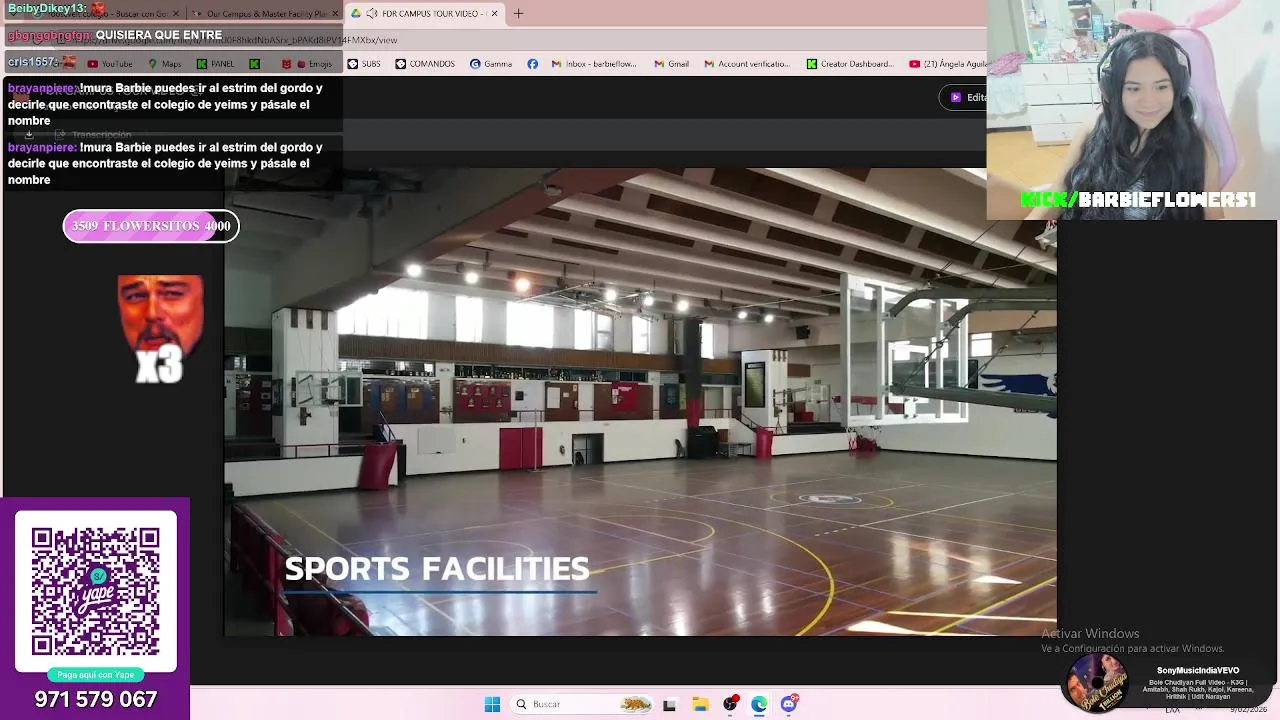1280x720 pixels.
Task: Open the Gmail bookmark
Action: click(x=671, y=64)
